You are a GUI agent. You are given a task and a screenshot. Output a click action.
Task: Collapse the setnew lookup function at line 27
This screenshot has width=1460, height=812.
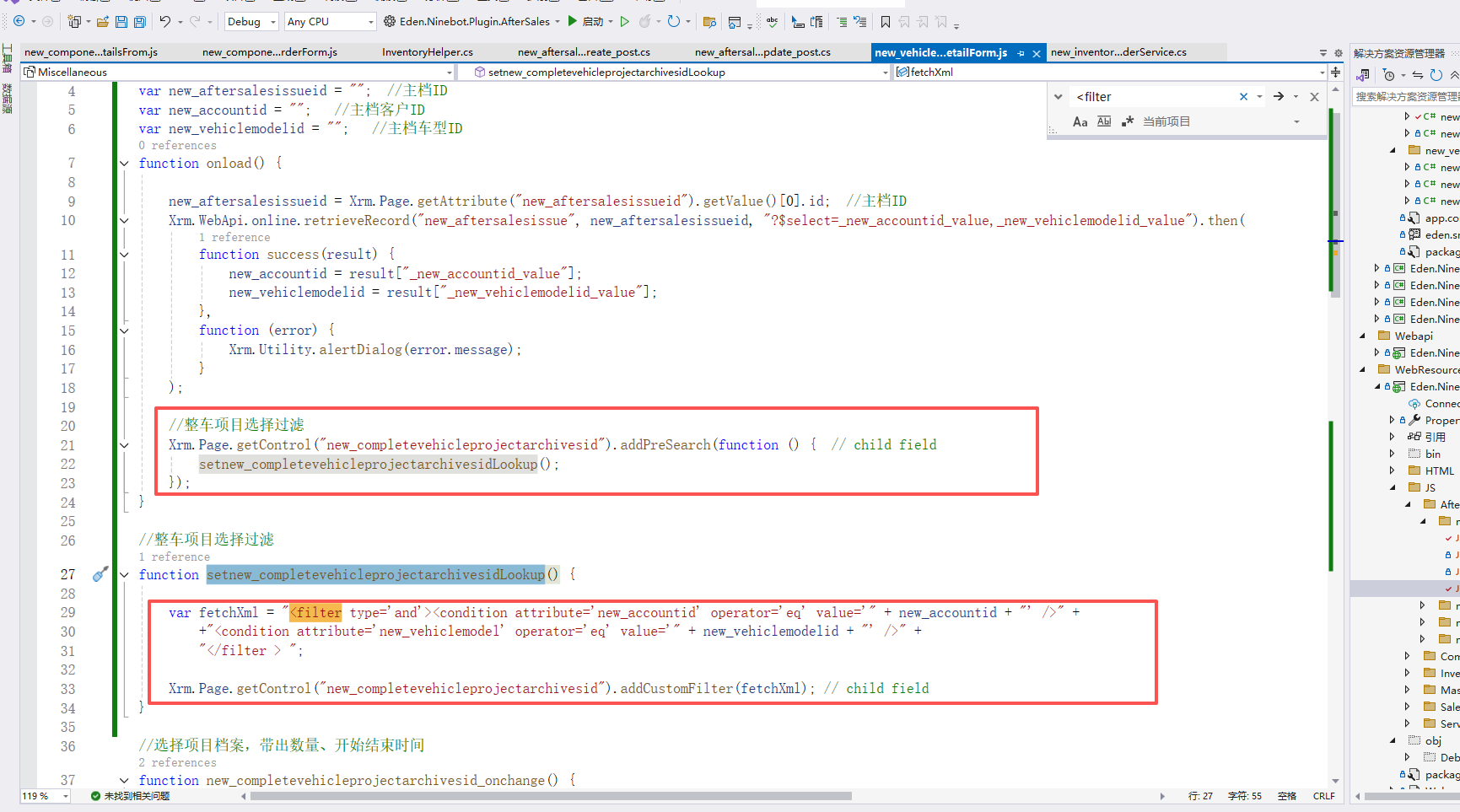coord(124,575)
